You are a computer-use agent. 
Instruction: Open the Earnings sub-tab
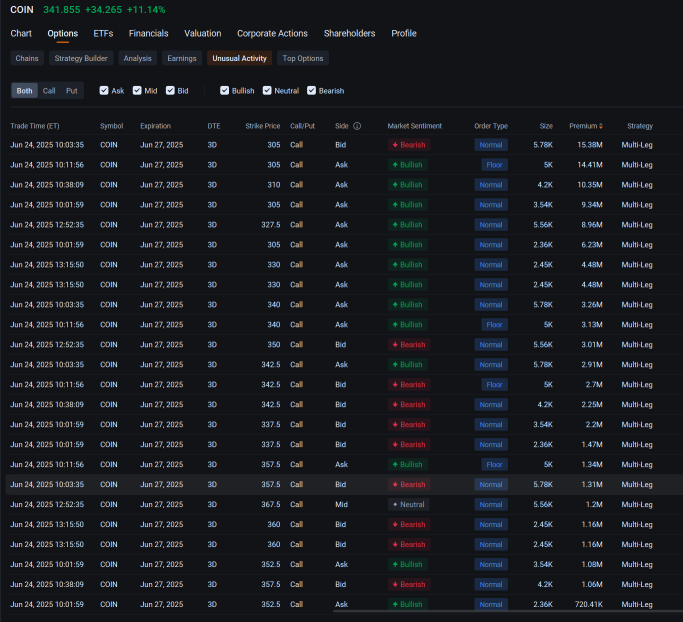[x=182, y=58]
